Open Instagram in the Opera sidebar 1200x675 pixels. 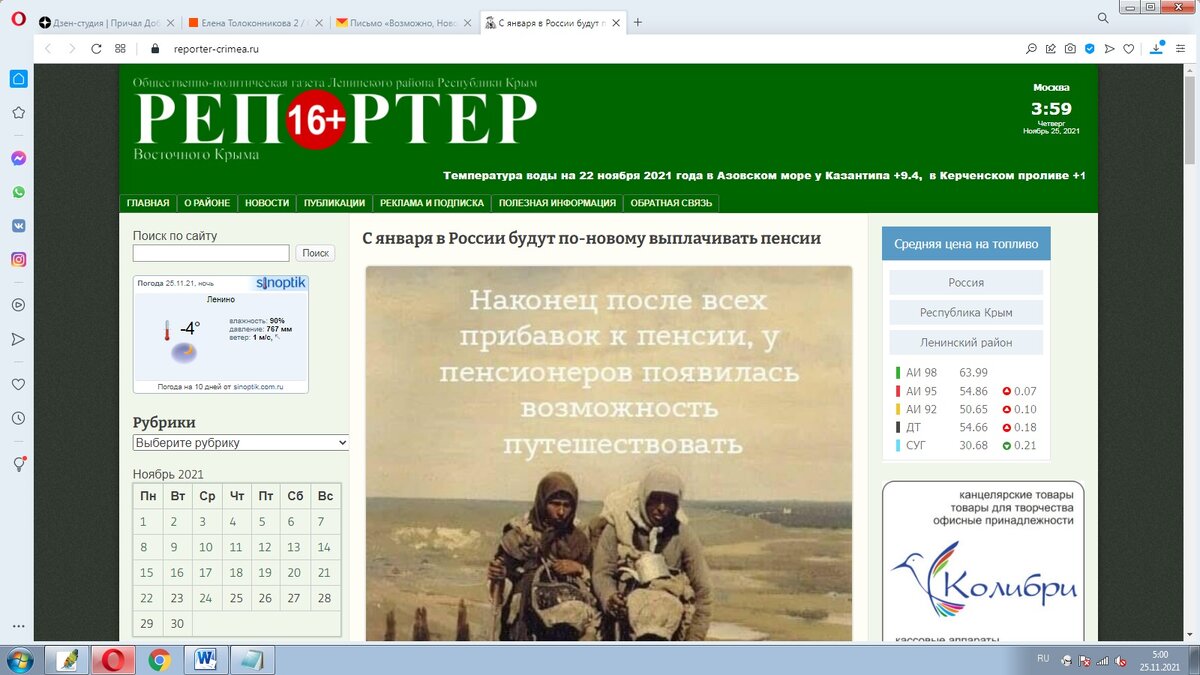point(18,259)
